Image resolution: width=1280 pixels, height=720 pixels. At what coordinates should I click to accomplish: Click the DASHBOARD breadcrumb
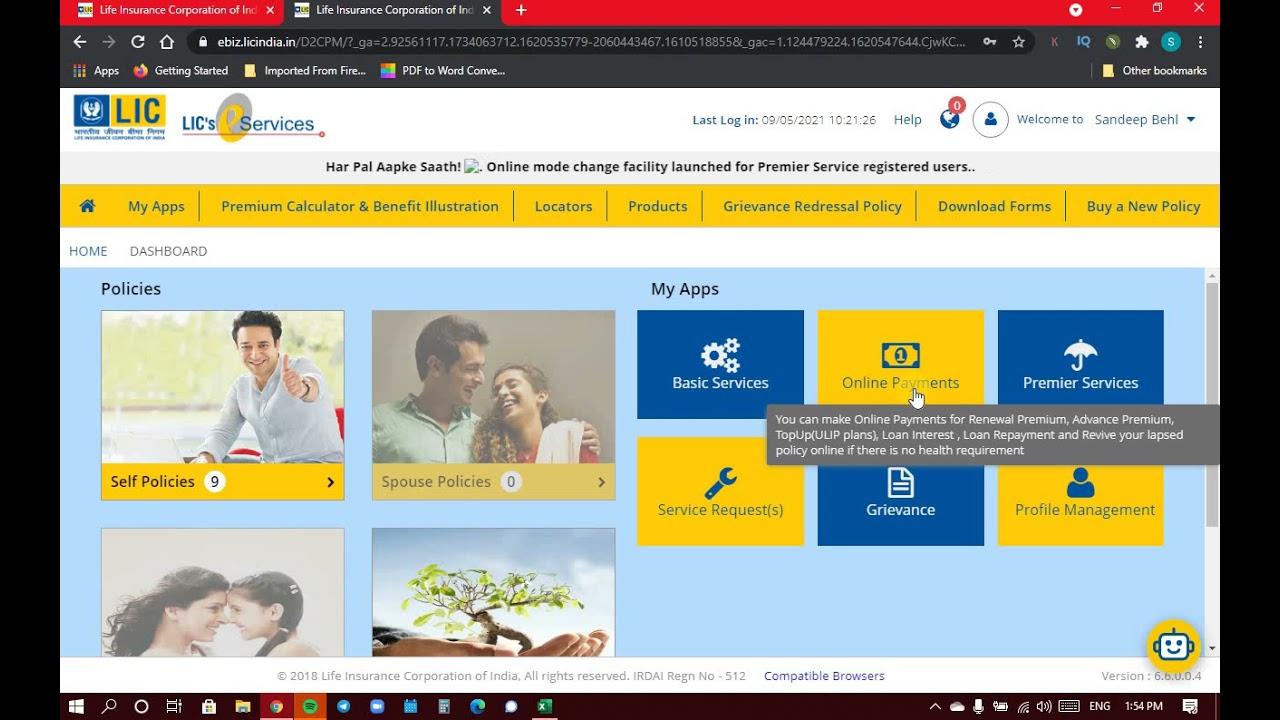click(x=168, y=251)
